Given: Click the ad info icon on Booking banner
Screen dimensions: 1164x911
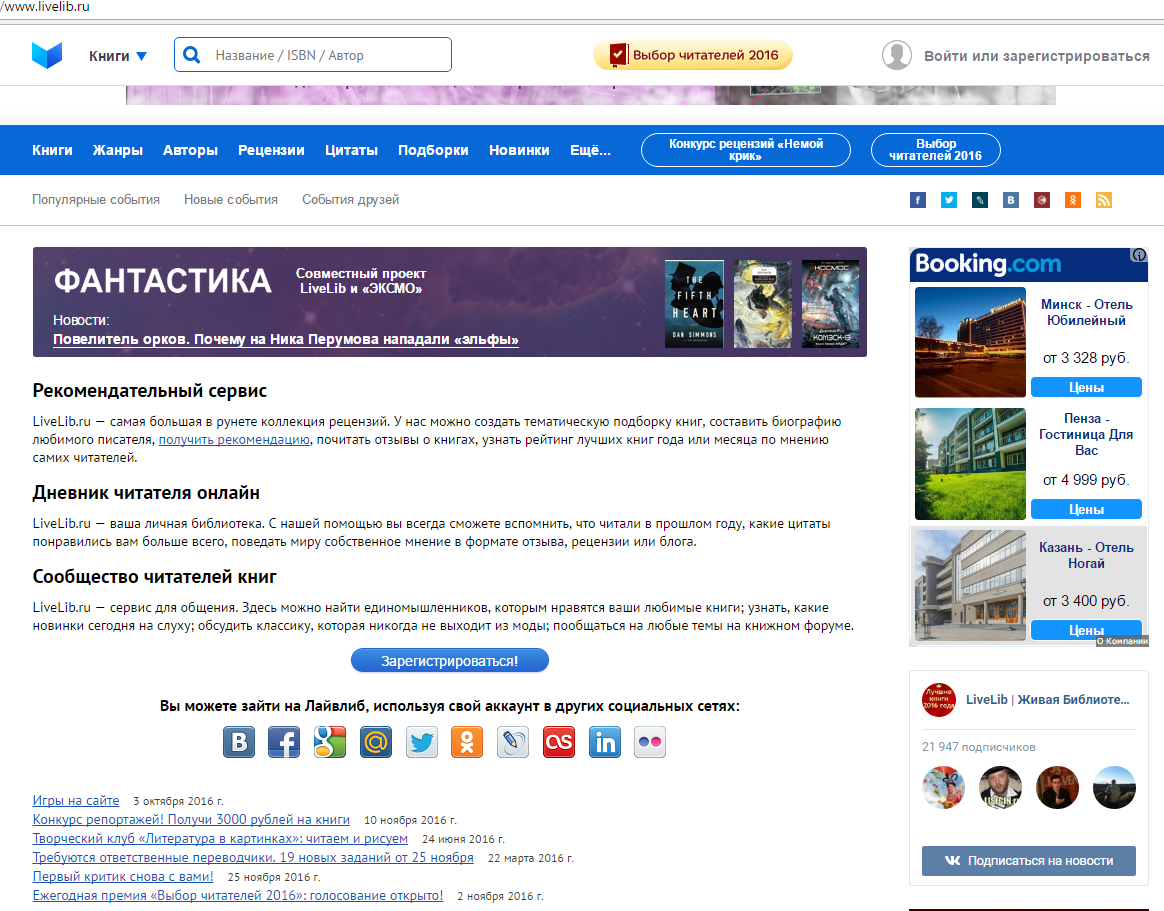Looking at the screenshot, I should 1139,255.
